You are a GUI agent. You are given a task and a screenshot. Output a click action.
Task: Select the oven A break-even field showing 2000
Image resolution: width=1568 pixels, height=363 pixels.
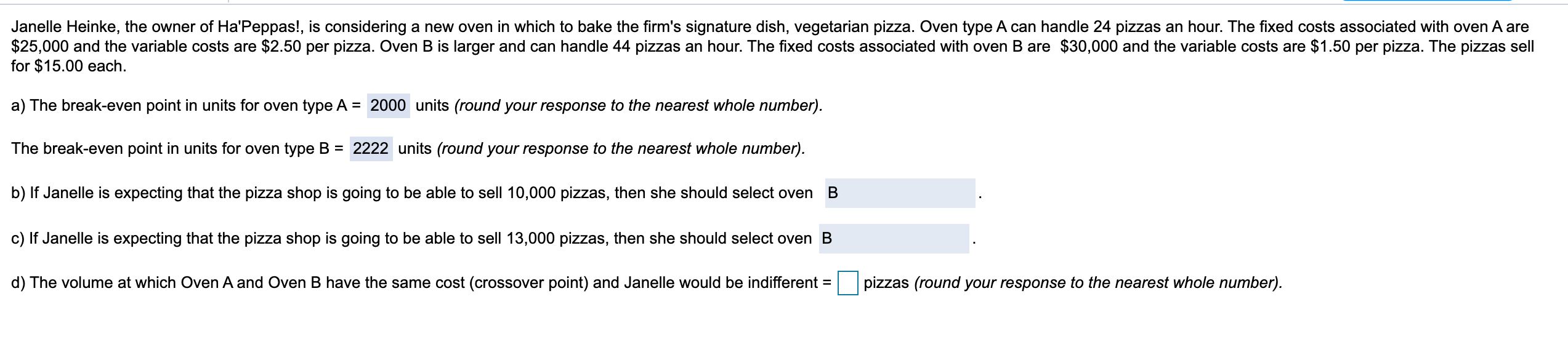tap(389, 106)
